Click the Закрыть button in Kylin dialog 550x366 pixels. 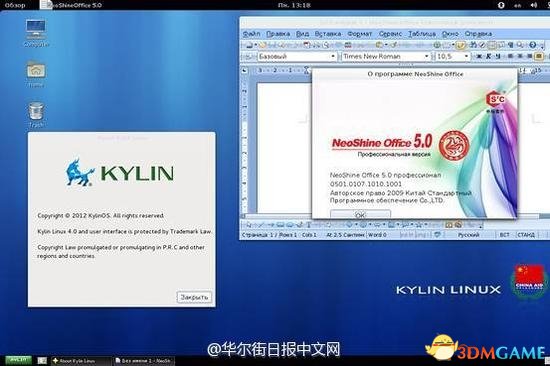(x=194, y=297)
